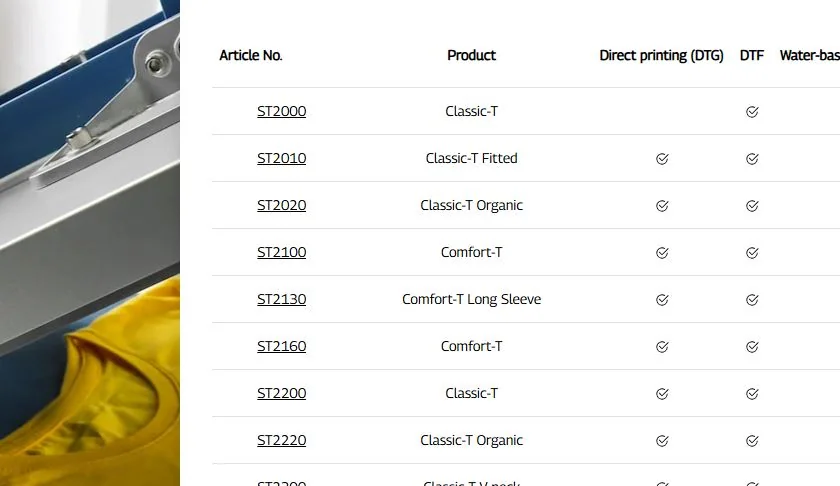The height and width of the screenshot is (486, 840).
Task: Select the DTF column header
Action: coord(752,55)
